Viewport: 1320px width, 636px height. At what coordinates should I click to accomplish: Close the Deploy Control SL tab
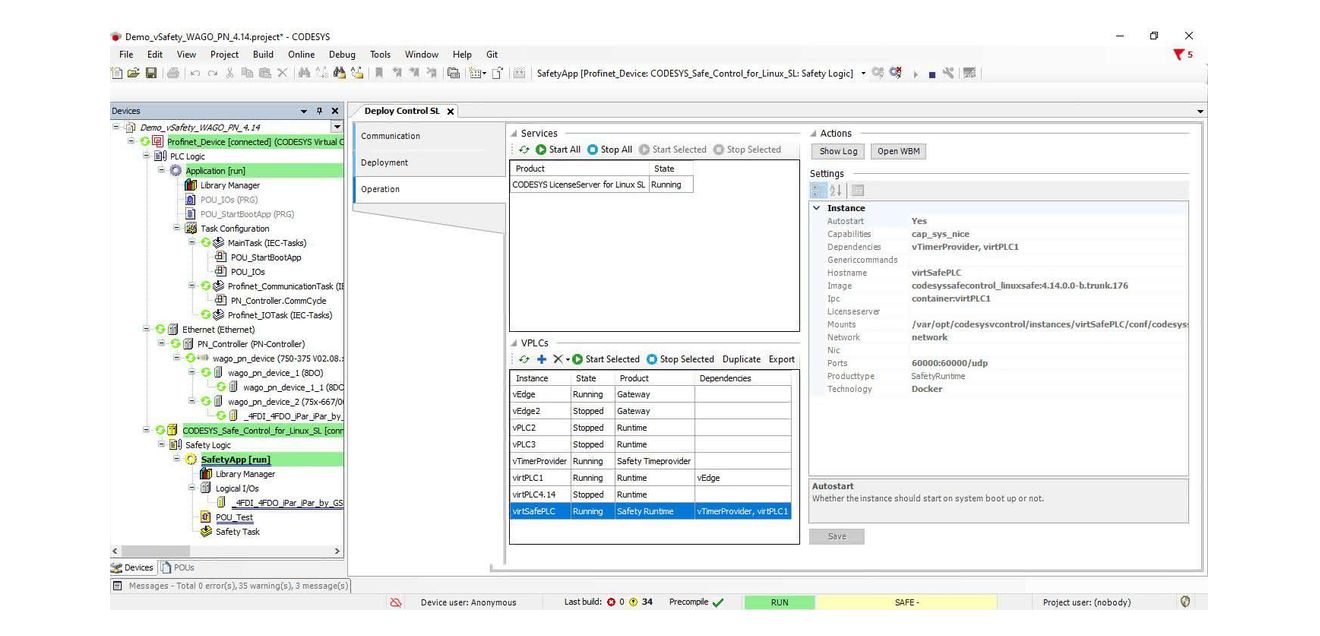click(x=451, y=111)
